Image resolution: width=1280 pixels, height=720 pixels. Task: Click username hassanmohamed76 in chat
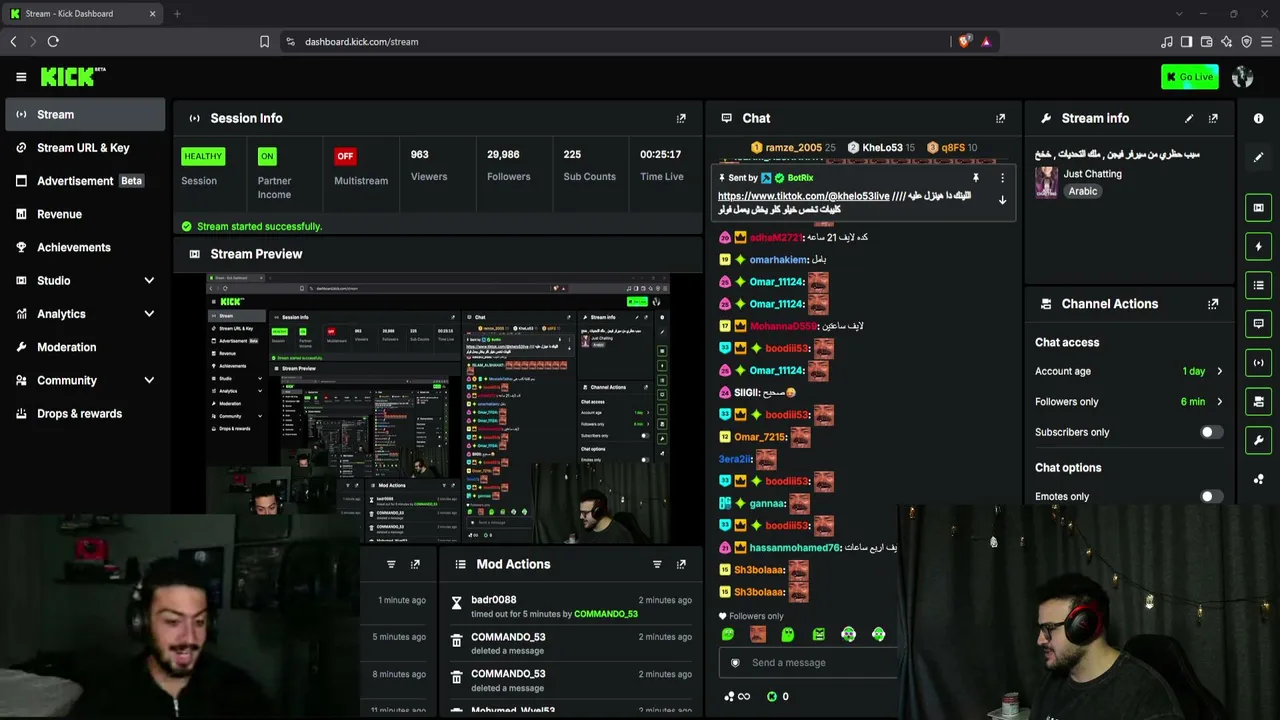tap(795, 548)
